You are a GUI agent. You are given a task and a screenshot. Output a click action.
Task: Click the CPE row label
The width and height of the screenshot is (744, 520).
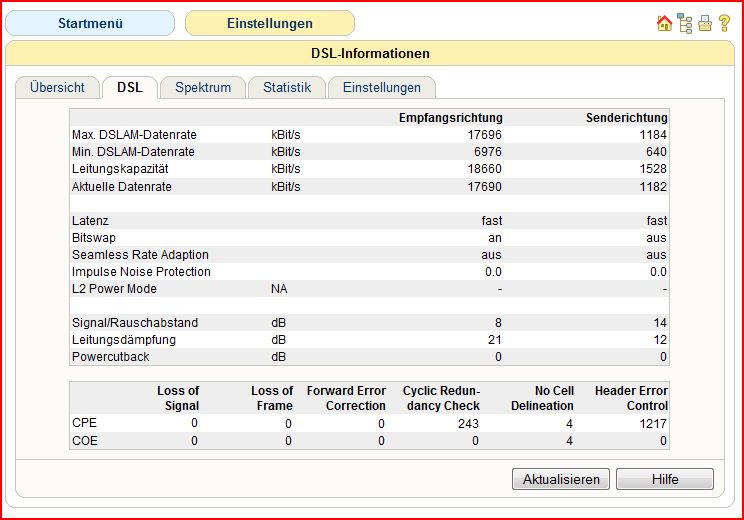coord(84,423)
